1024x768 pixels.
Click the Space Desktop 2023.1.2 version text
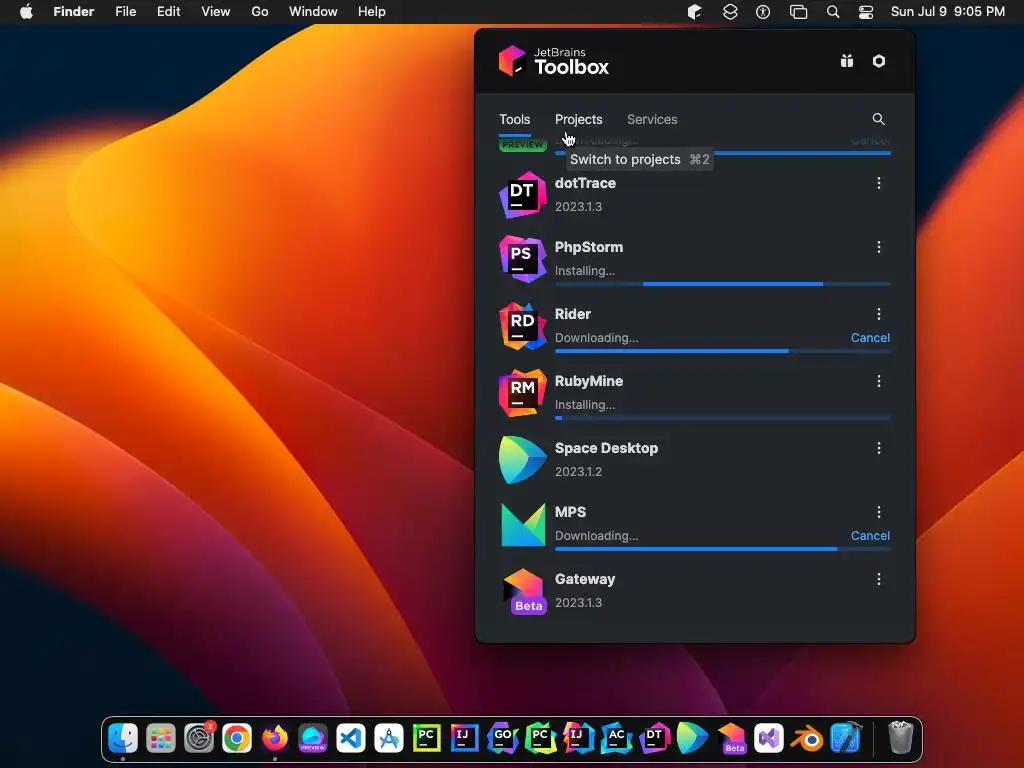(x=579, y=472)
